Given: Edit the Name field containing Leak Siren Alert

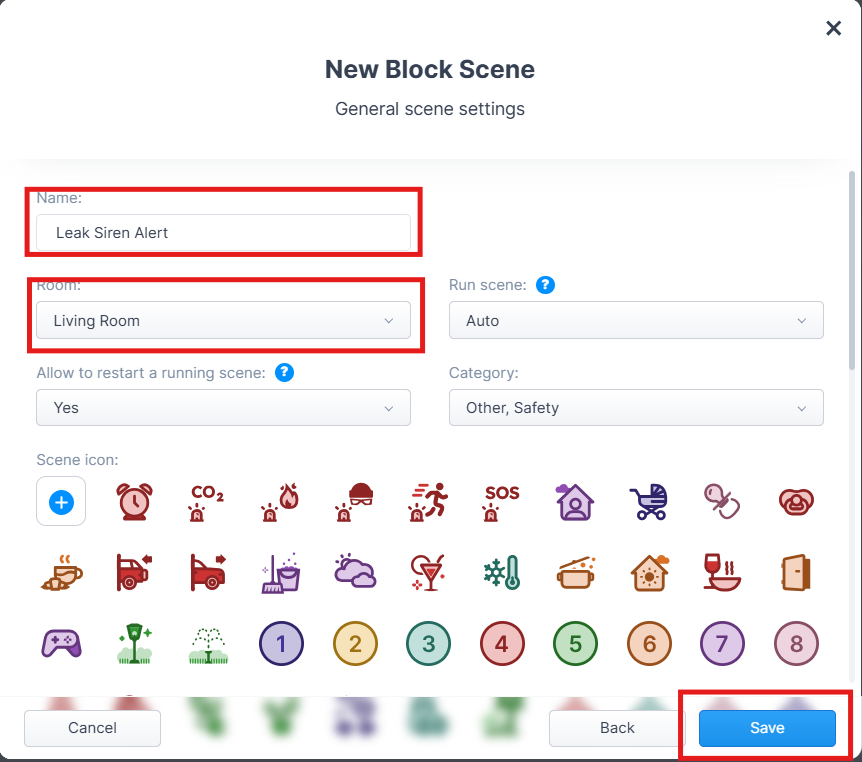Looking at the screenshot, I should pyautogui.click(x=223, y=233).
